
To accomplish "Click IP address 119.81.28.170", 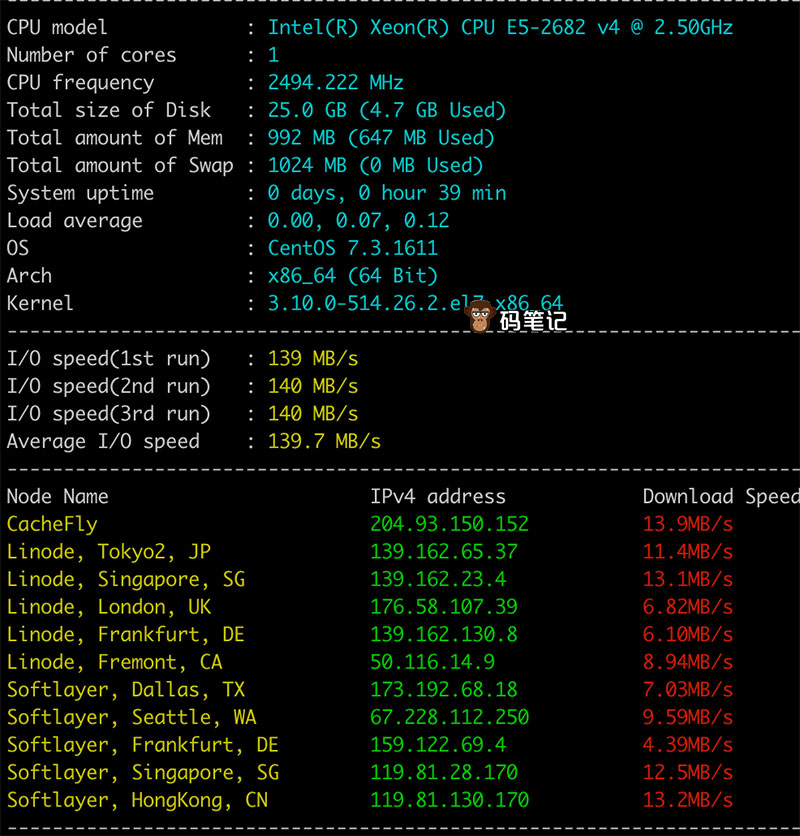I will (444, 772).
